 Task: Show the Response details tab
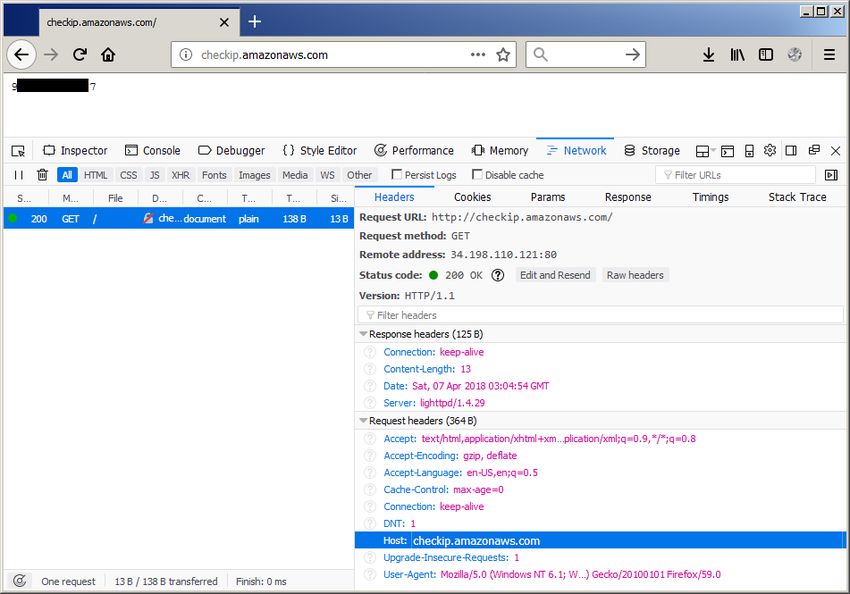coord(628,197)
